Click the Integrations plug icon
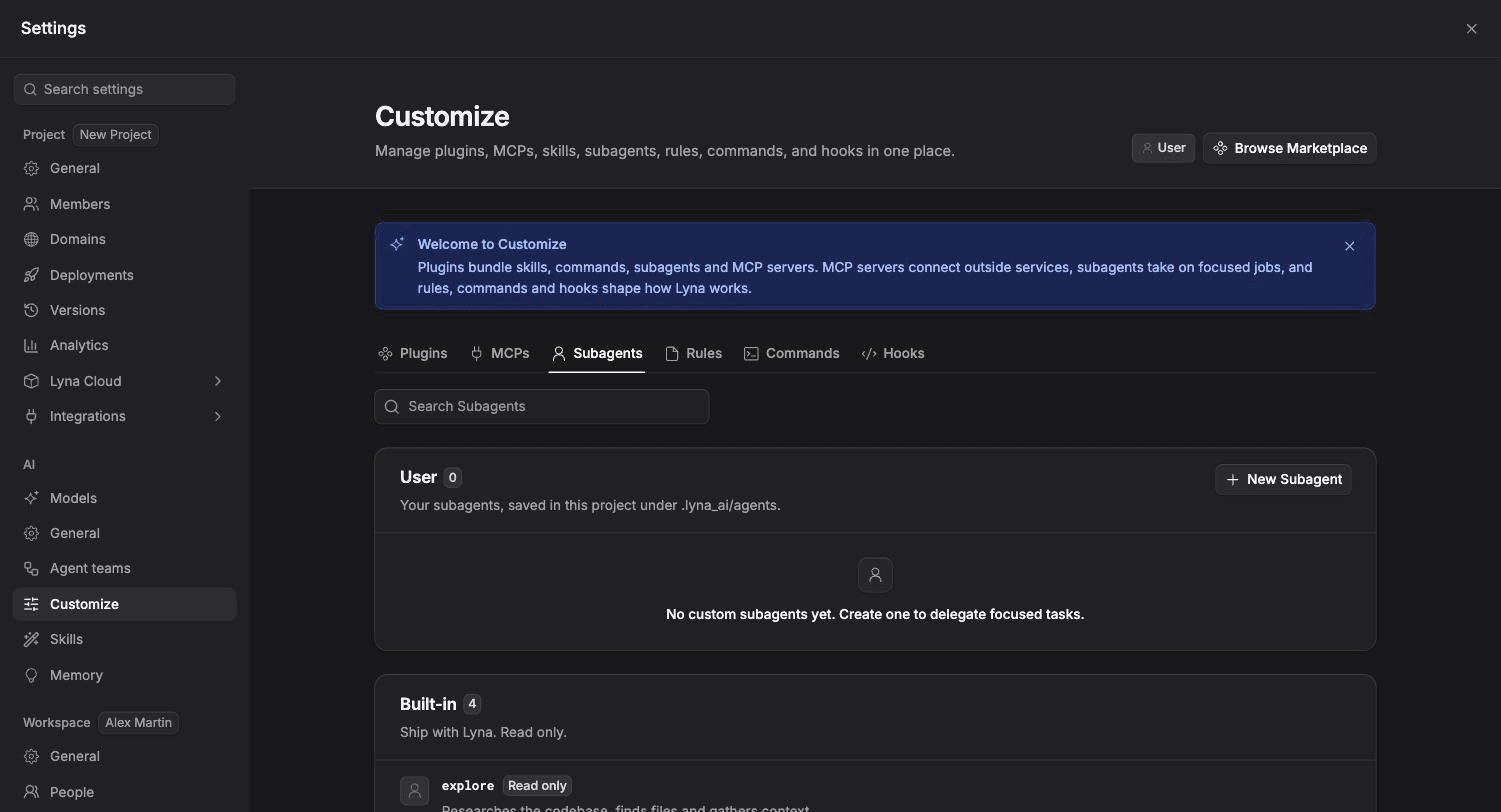This screenshot has width=1501, height=812. [x=31, y=416]
